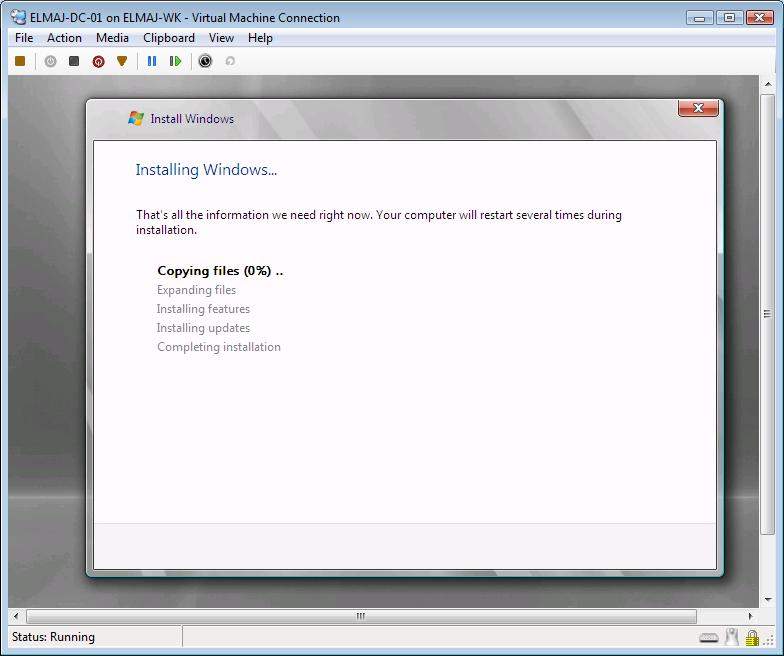Click the greyed Start power icon

pos(50,61)
